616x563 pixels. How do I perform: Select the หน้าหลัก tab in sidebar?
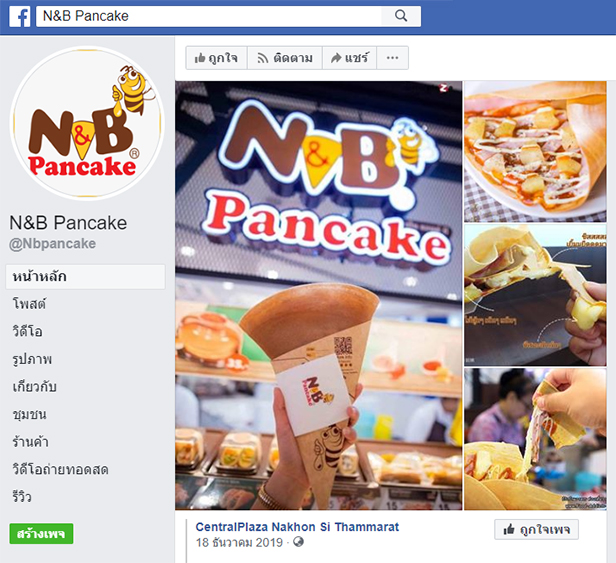[85, 277]
